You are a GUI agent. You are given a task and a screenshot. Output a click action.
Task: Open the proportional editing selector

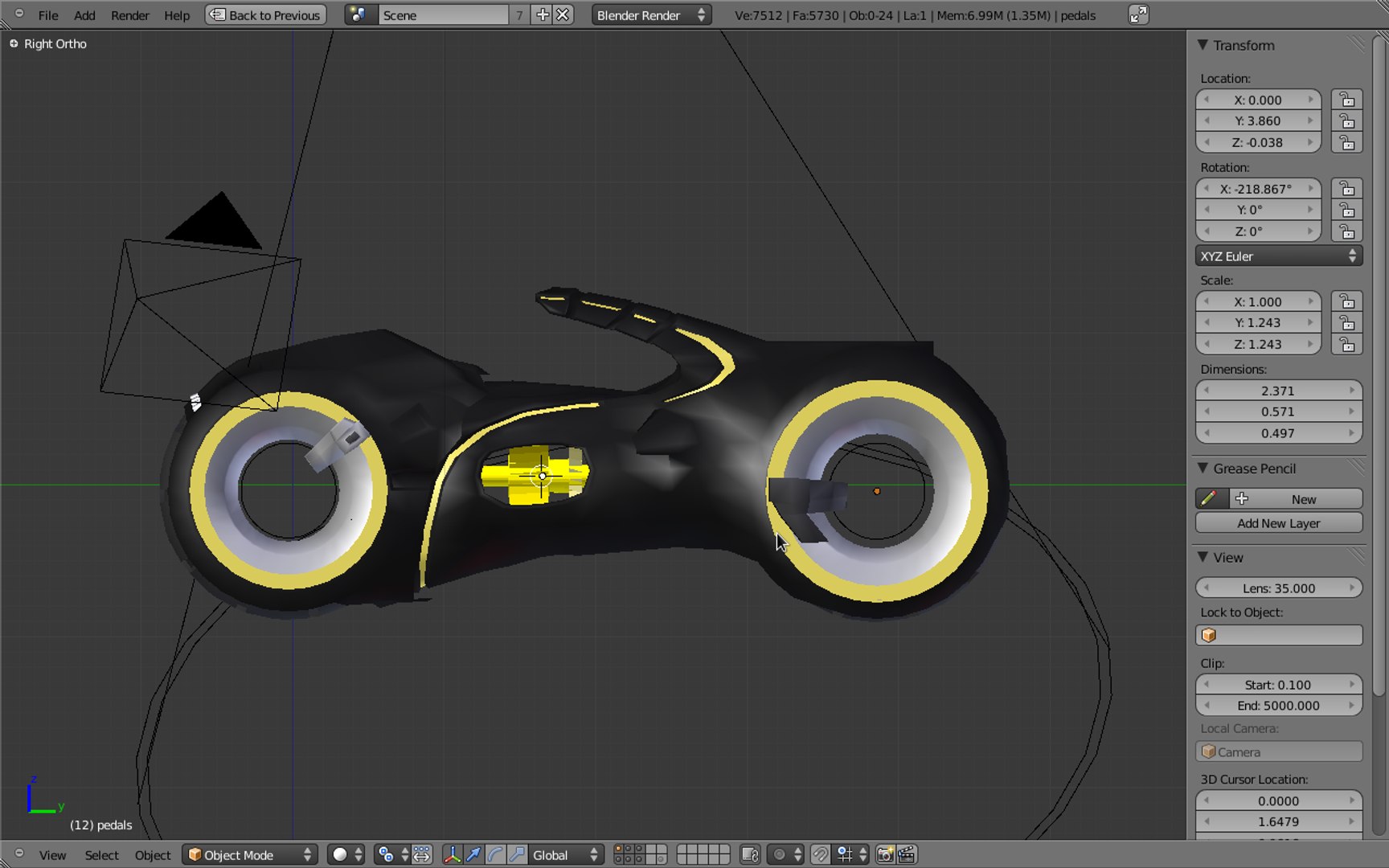click(x=785, y=854)
